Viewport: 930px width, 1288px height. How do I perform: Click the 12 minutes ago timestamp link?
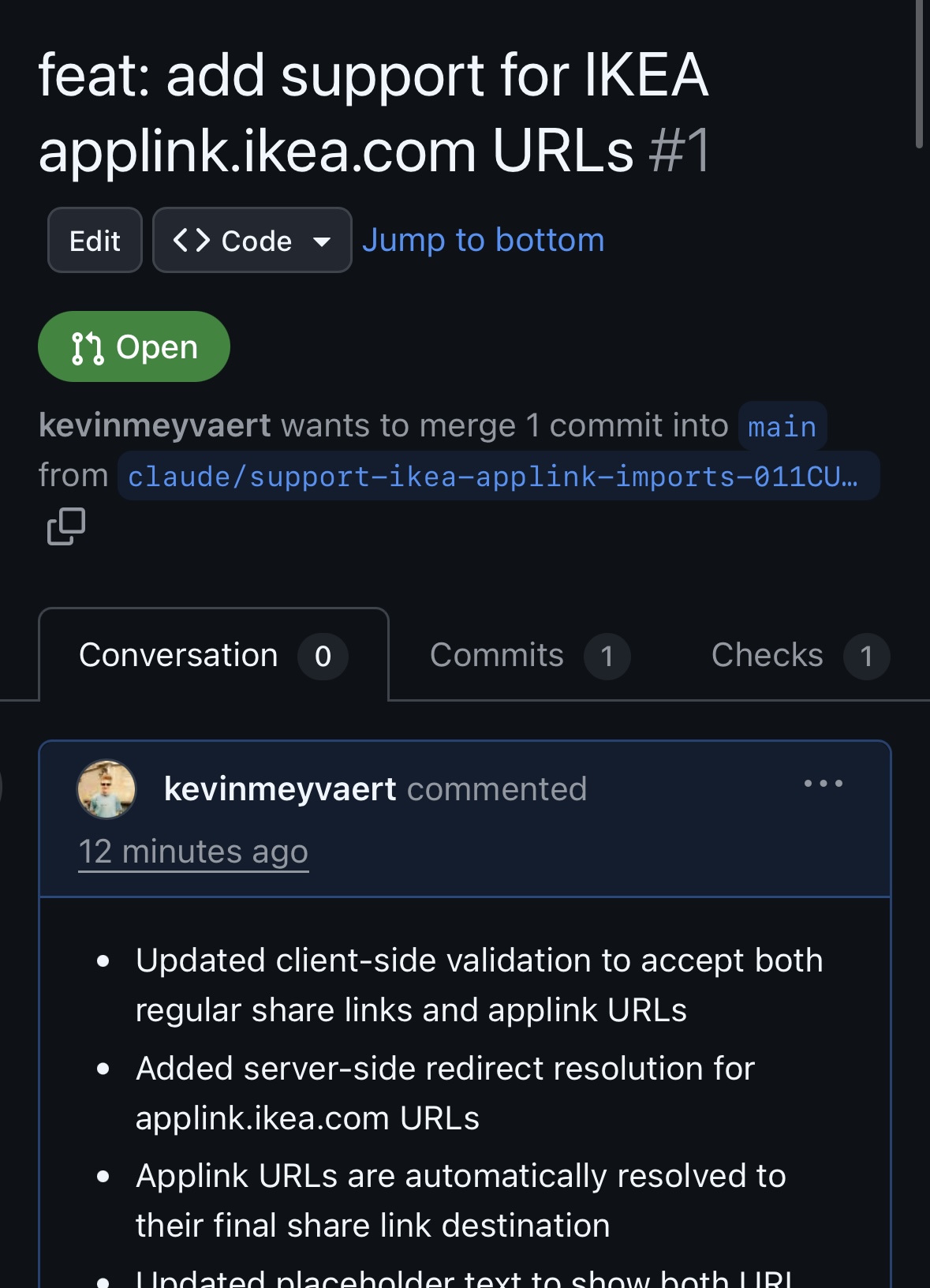(x=192, y=851)
